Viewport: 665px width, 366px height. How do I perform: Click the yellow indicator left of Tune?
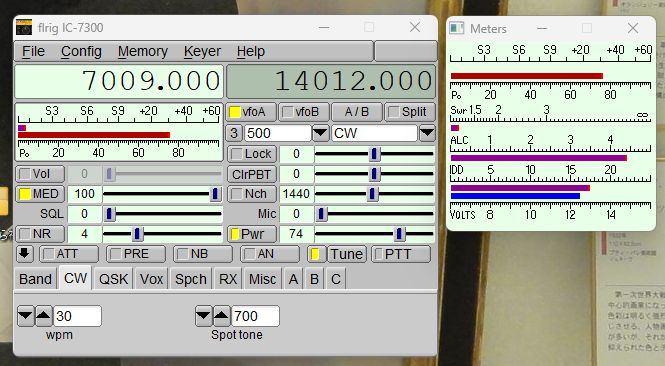click(x=316, y=254)
